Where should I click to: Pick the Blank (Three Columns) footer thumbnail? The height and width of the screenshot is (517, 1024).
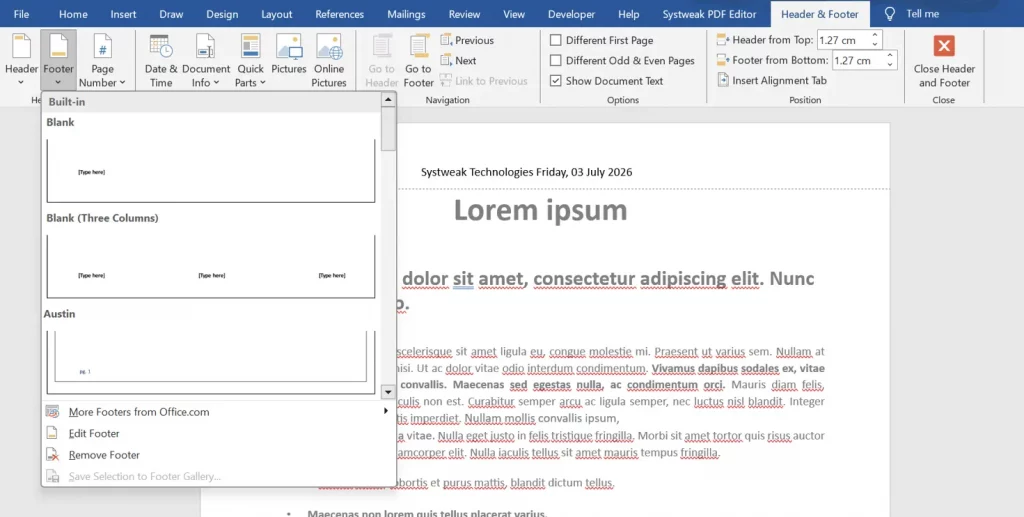211,266
